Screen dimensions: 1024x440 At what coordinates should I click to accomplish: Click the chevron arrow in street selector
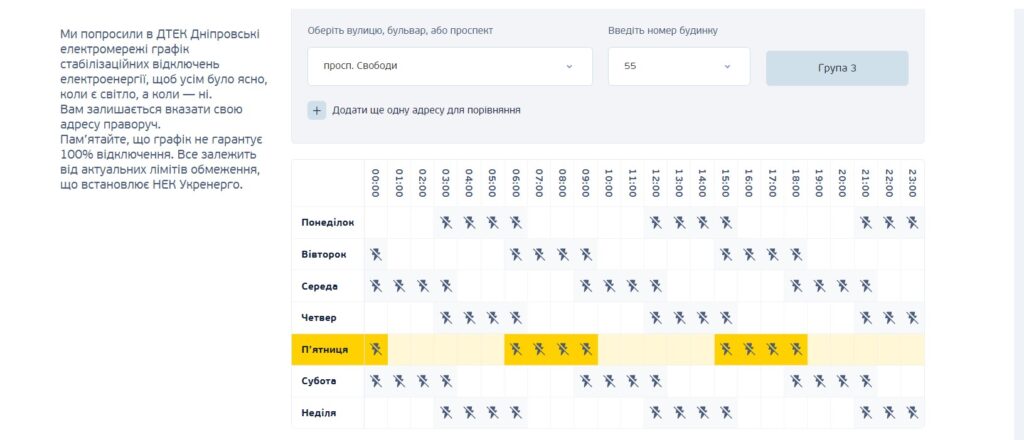click(569, 67)
